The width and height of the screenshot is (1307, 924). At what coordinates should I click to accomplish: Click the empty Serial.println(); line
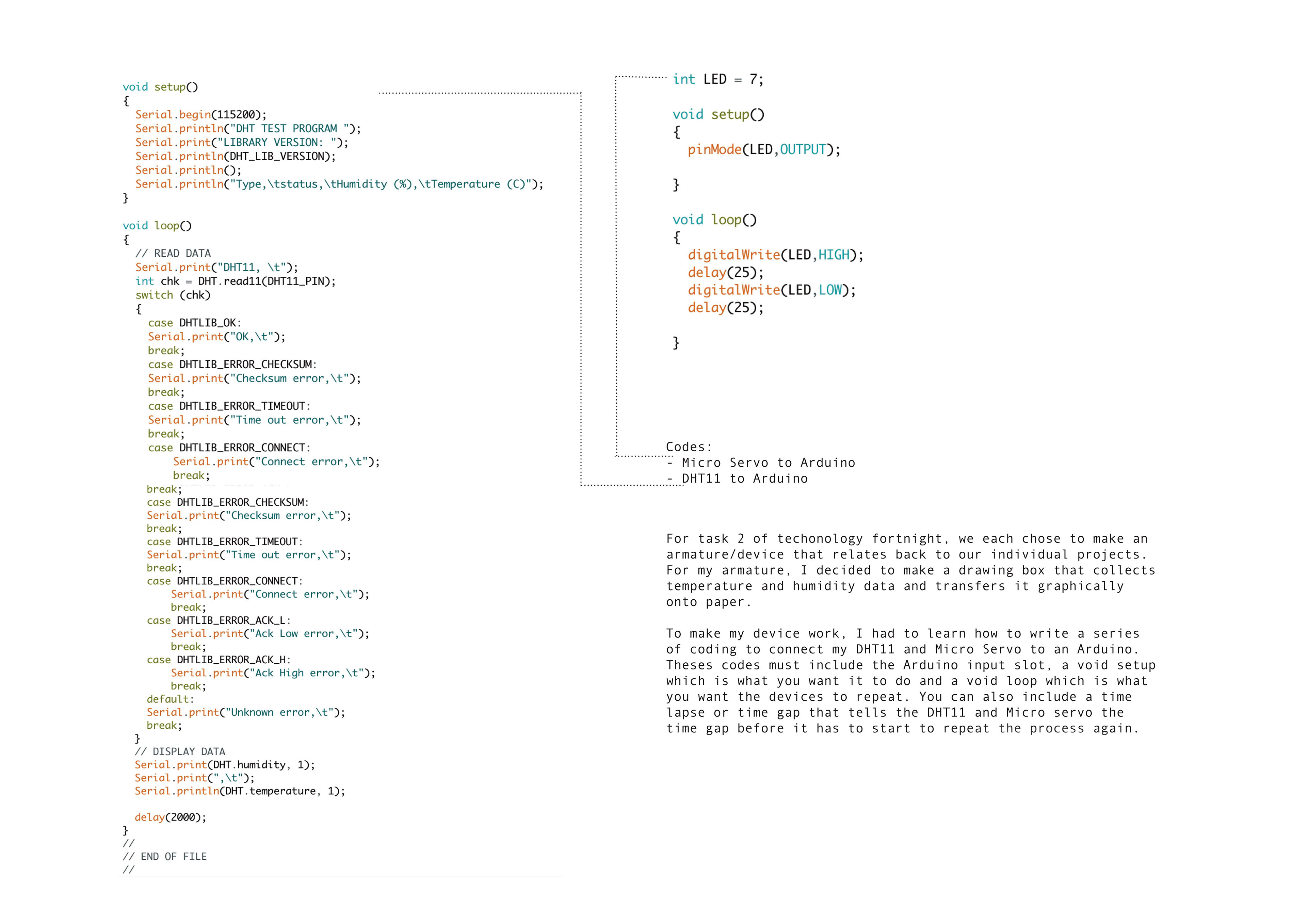[189, 170]
